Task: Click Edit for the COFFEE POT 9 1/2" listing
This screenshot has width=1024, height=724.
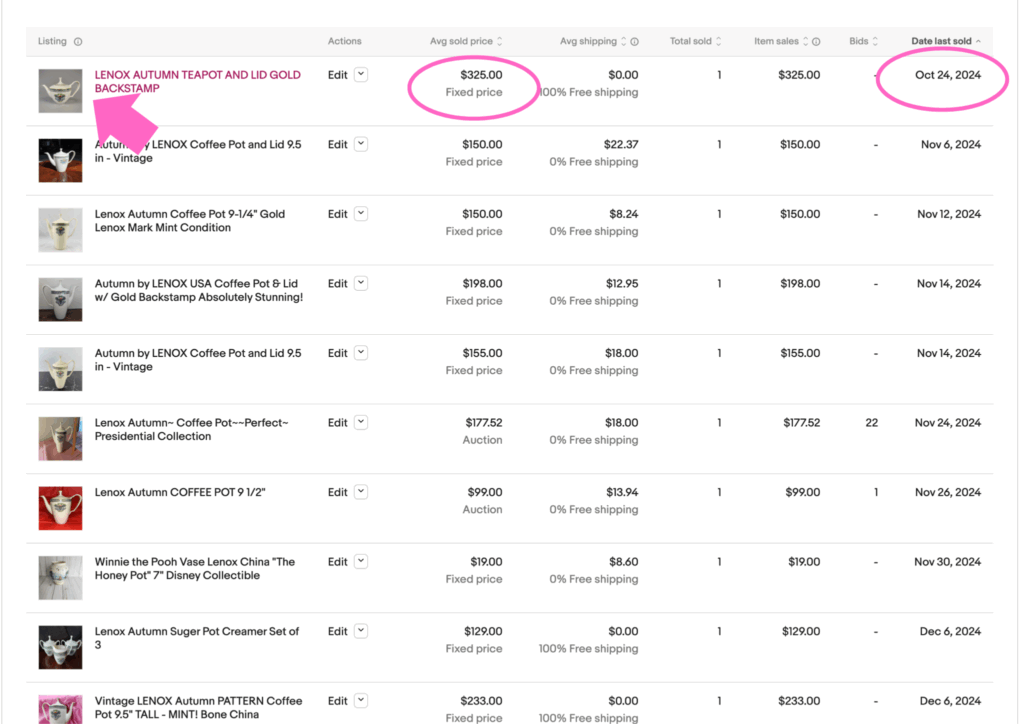Action: pos(337,492)
